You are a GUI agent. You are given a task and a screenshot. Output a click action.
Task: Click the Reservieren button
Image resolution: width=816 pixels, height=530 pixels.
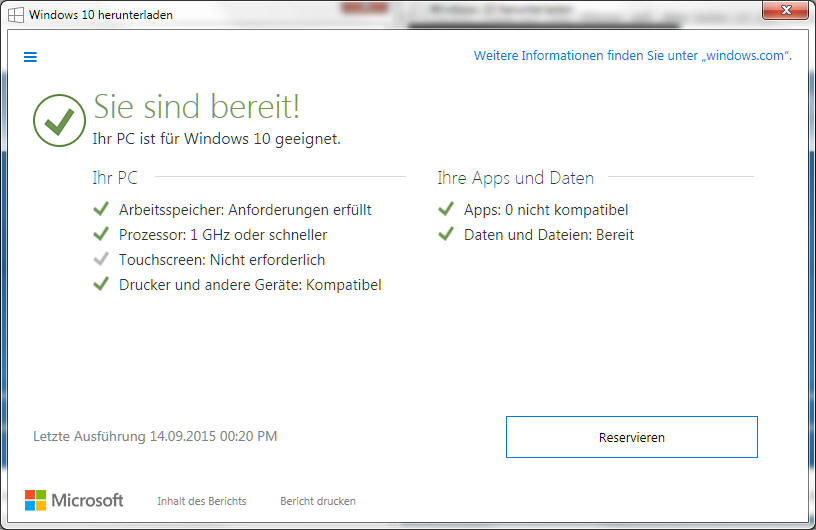(x=632, y=437)
